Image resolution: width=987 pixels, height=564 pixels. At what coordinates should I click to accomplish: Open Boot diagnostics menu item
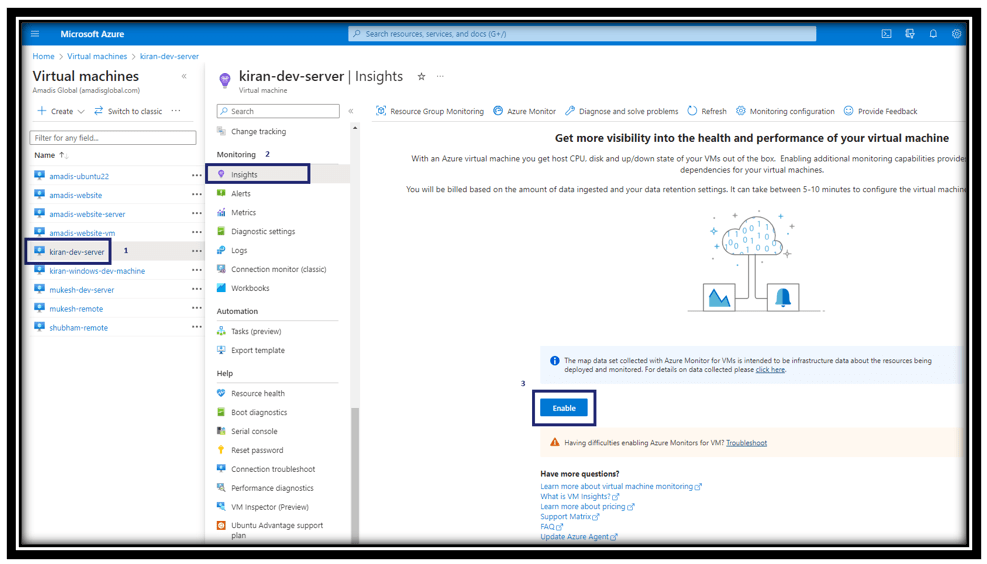point(259,412)
